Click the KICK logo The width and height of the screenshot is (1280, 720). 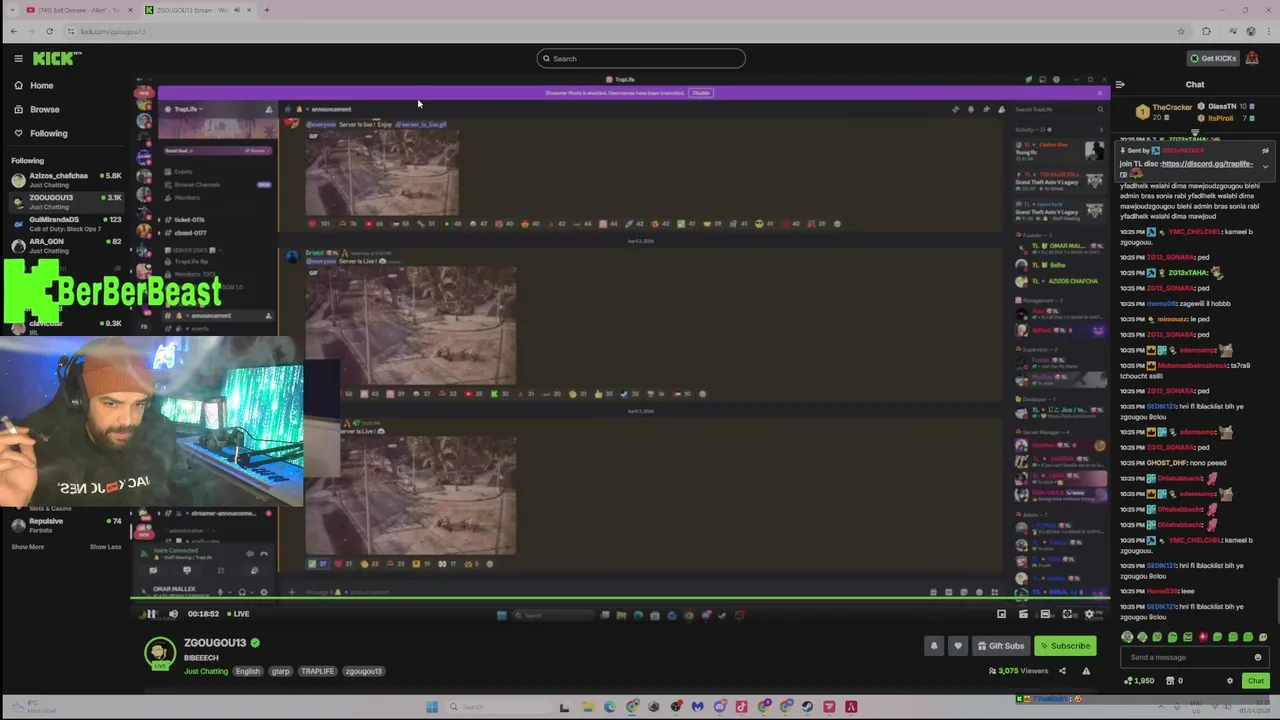53,58
